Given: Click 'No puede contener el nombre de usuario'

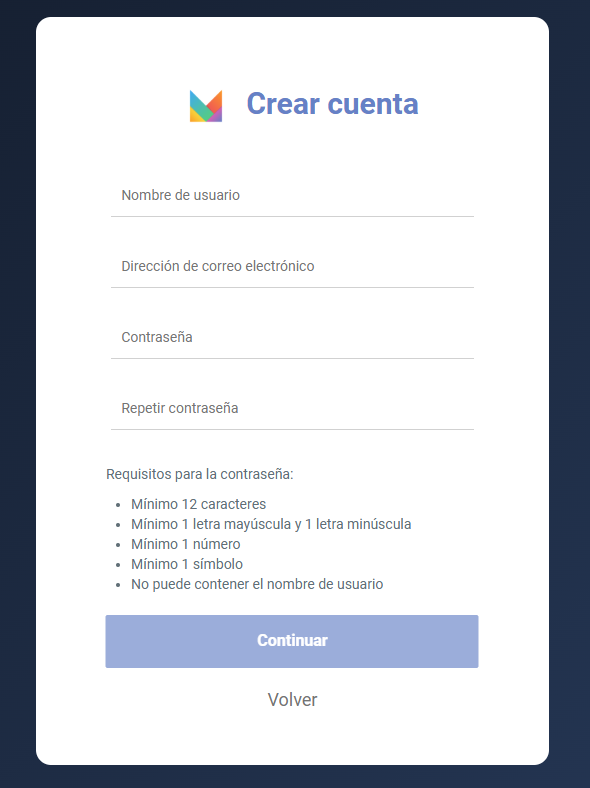Looking at the screenshot, I should coord(257,584).
